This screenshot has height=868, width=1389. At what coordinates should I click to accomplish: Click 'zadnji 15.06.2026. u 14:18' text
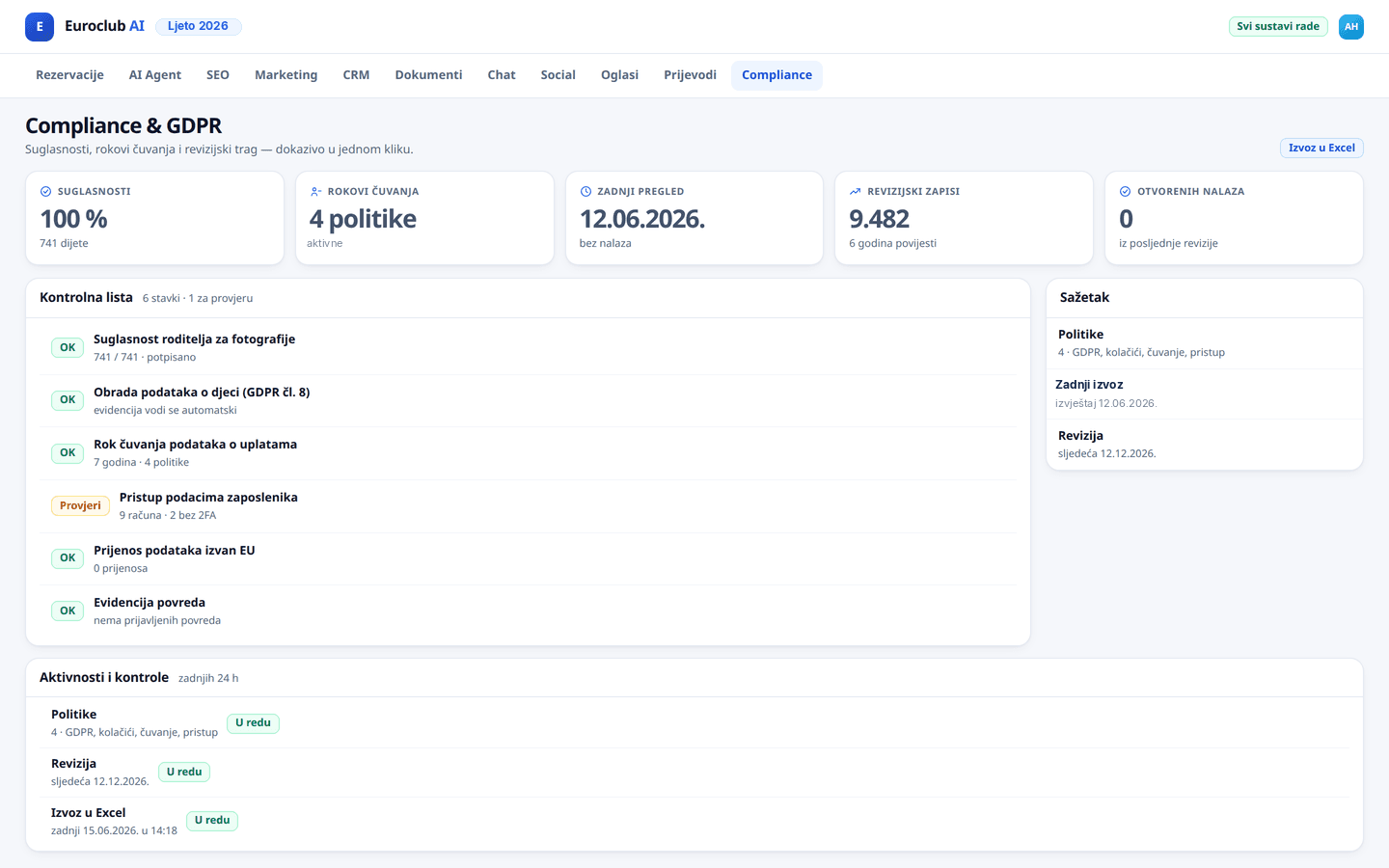[x=114, y=831]
